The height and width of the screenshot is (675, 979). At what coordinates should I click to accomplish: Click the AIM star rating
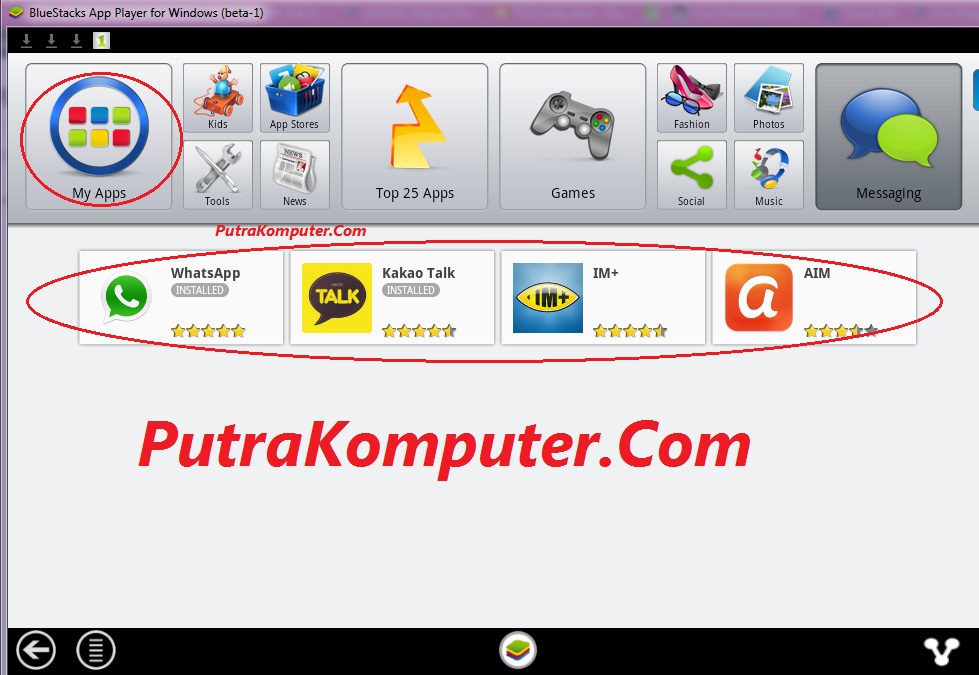pos(841,331)
